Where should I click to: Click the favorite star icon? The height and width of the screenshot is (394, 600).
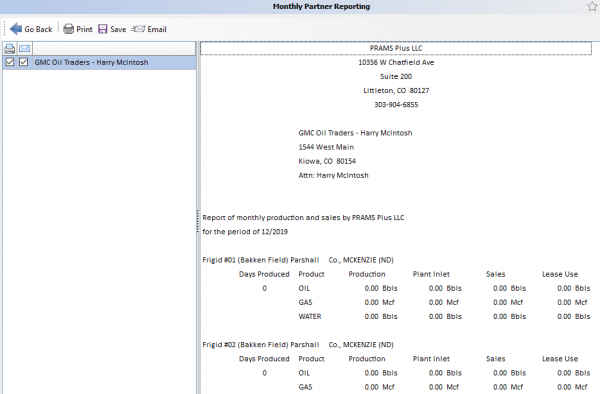click(x=592, y=6)
